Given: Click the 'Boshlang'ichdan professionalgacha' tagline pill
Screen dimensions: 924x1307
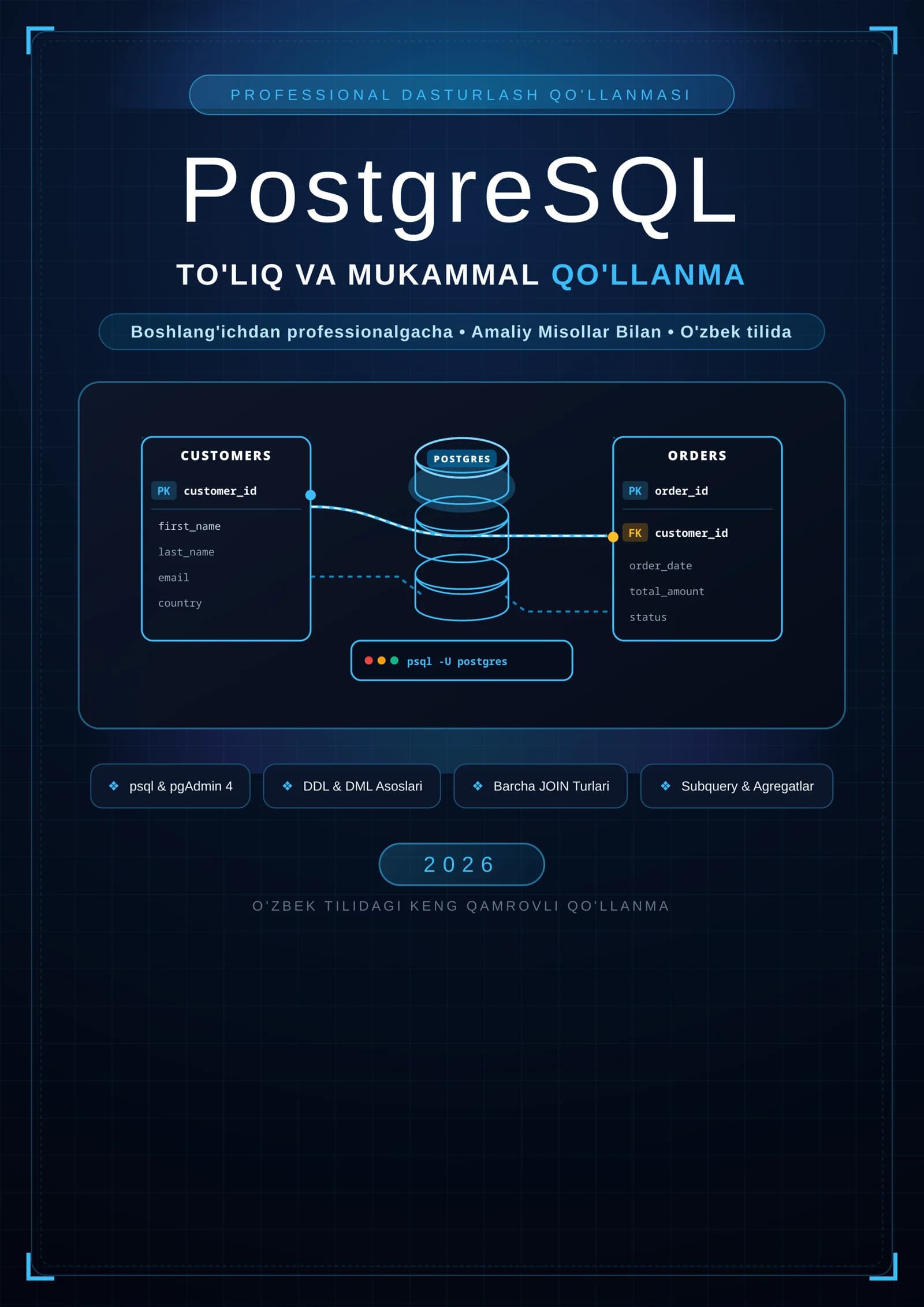Looking at the screenshot, I should click(x=461, y=332).
